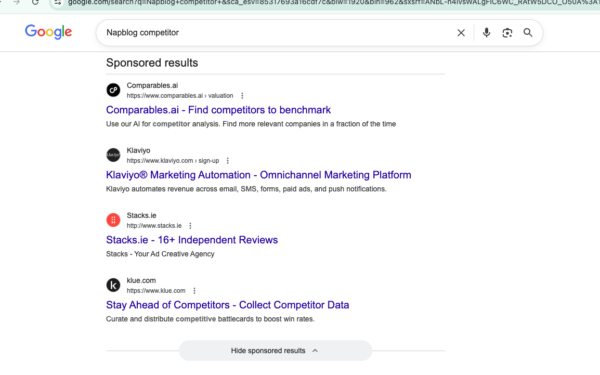Click the Stacks.ie site name

click(142, 215)
